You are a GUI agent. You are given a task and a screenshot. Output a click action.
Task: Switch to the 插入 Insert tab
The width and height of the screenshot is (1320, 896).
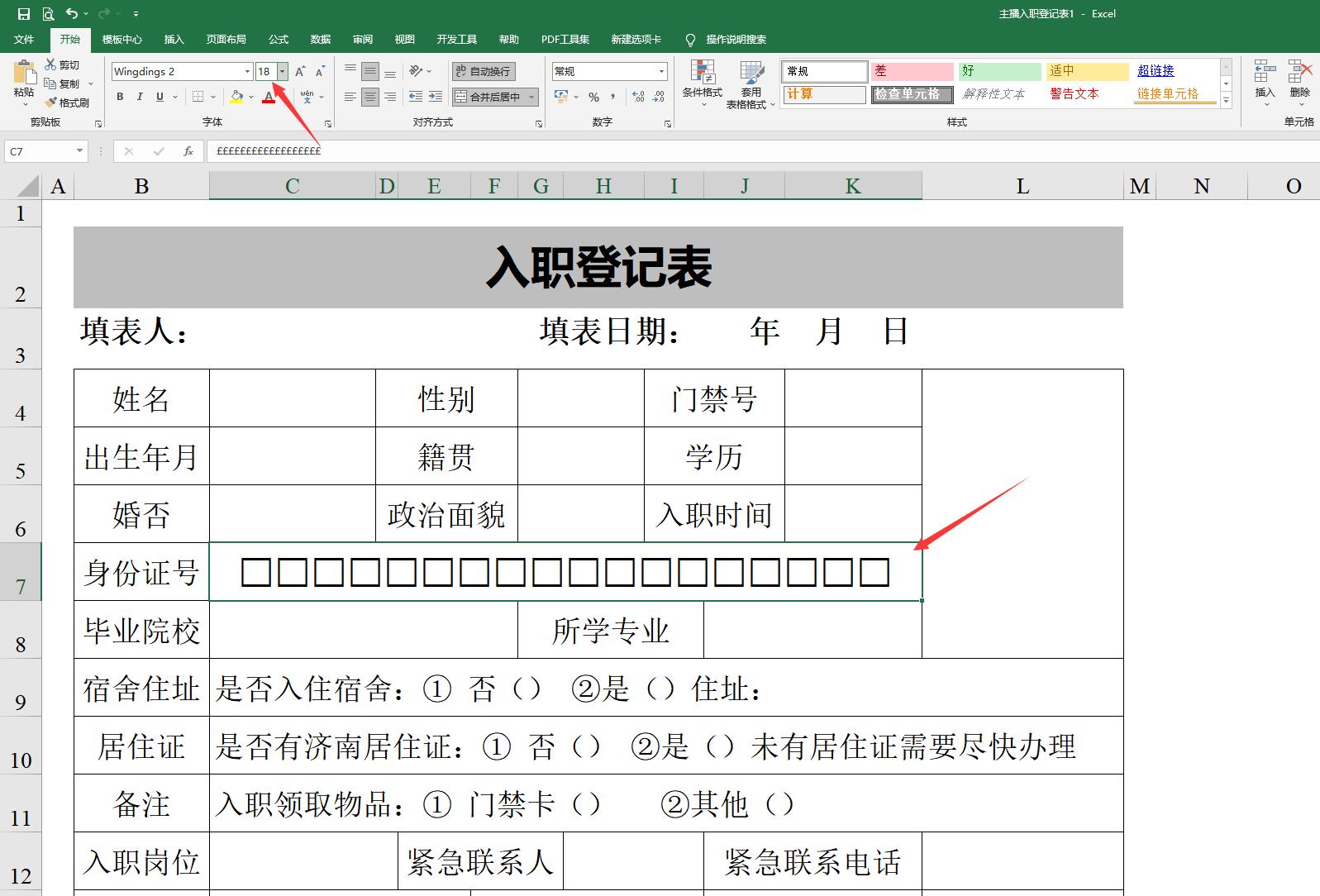click(x=174, y=39)
